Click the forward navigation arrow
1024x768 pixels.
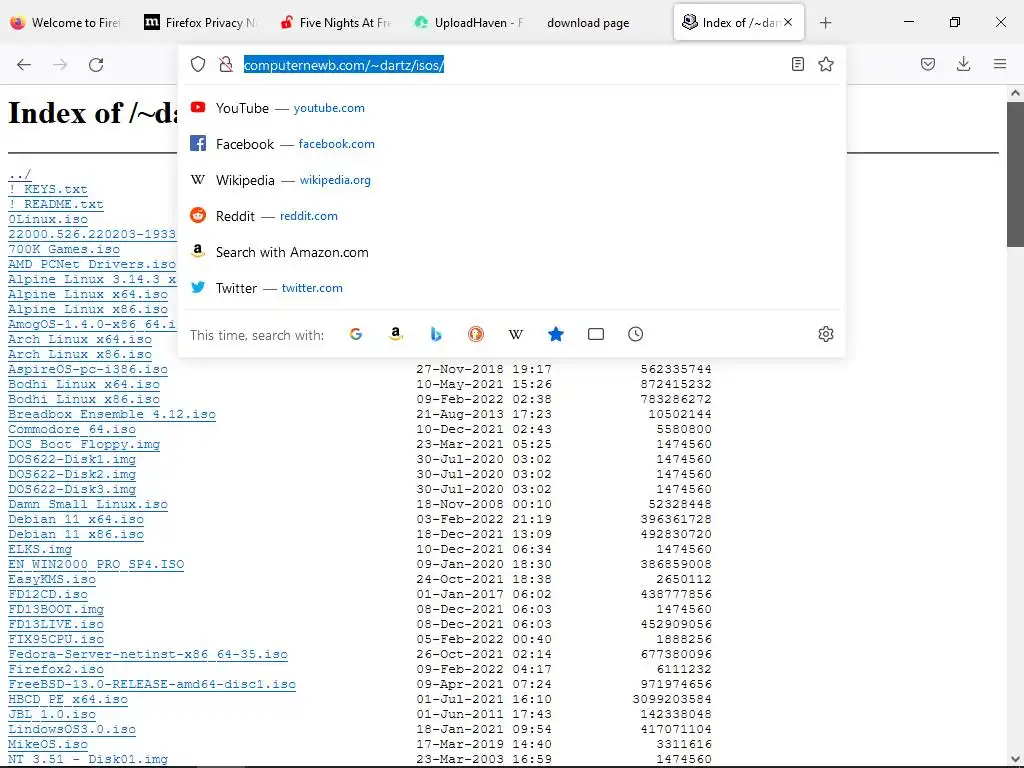60,64
